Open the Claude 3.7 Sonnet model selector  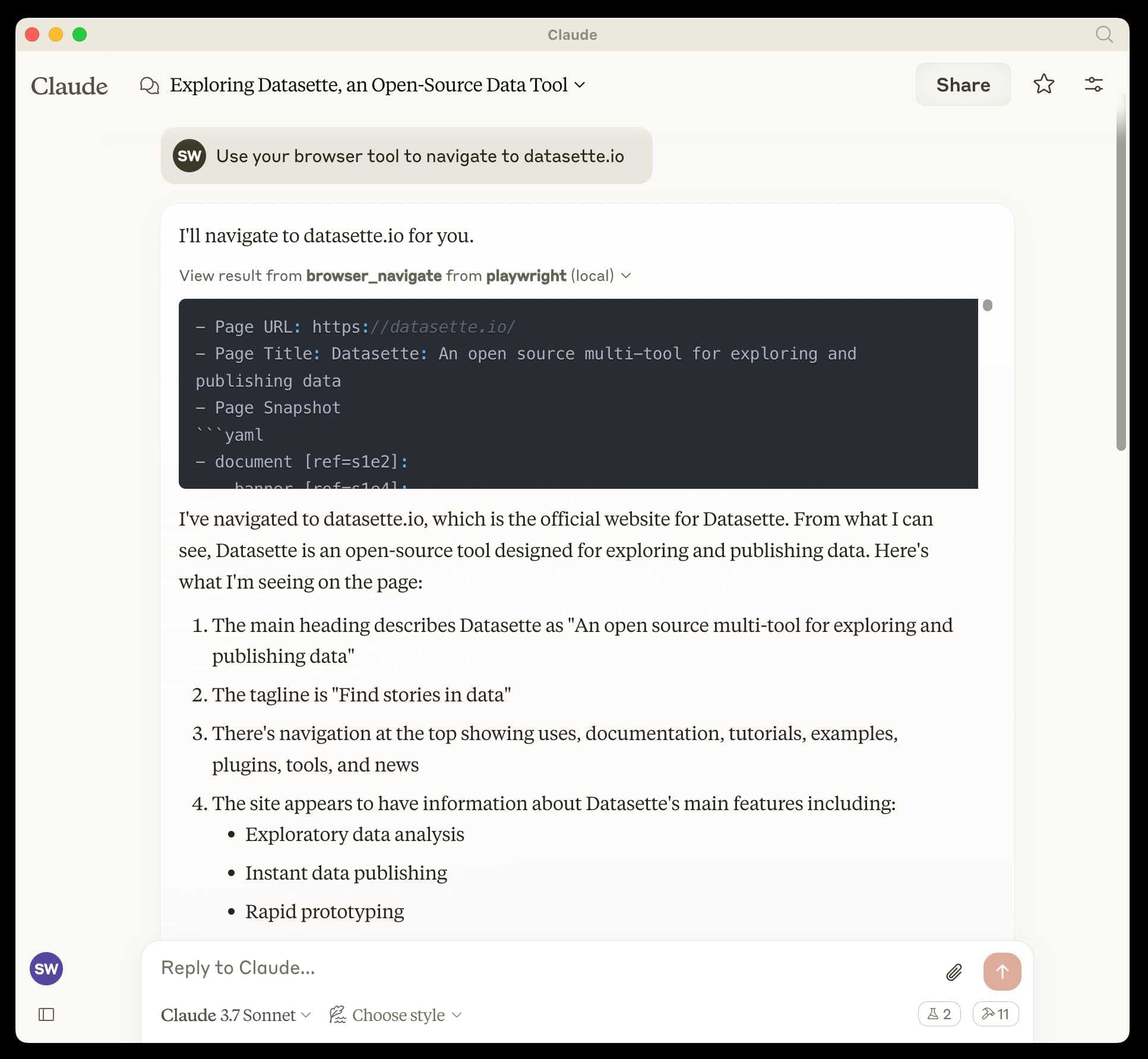point(236,1015)
